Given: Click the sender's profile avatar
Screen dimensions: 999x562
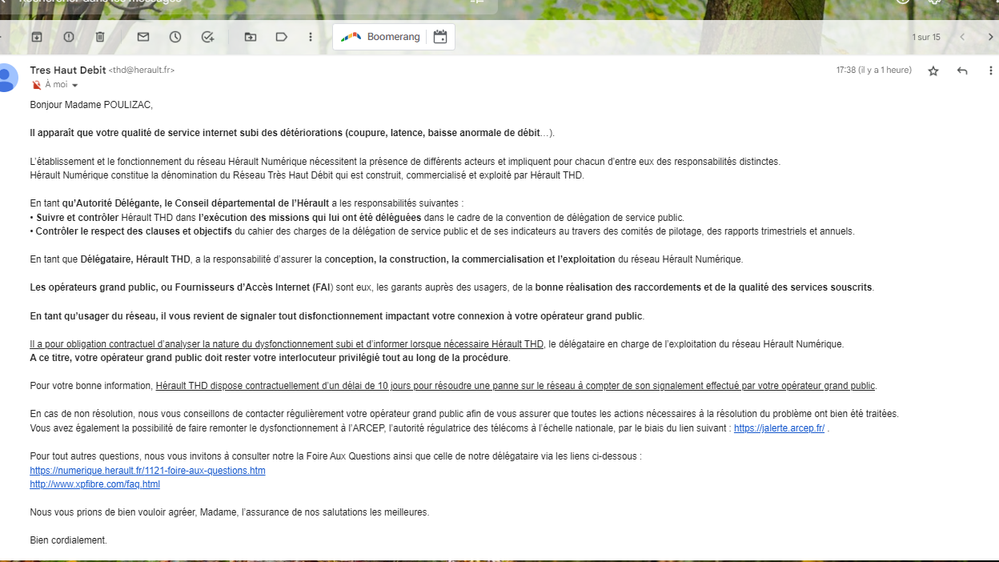Looking at the screenshot, I should pos(6,78).
